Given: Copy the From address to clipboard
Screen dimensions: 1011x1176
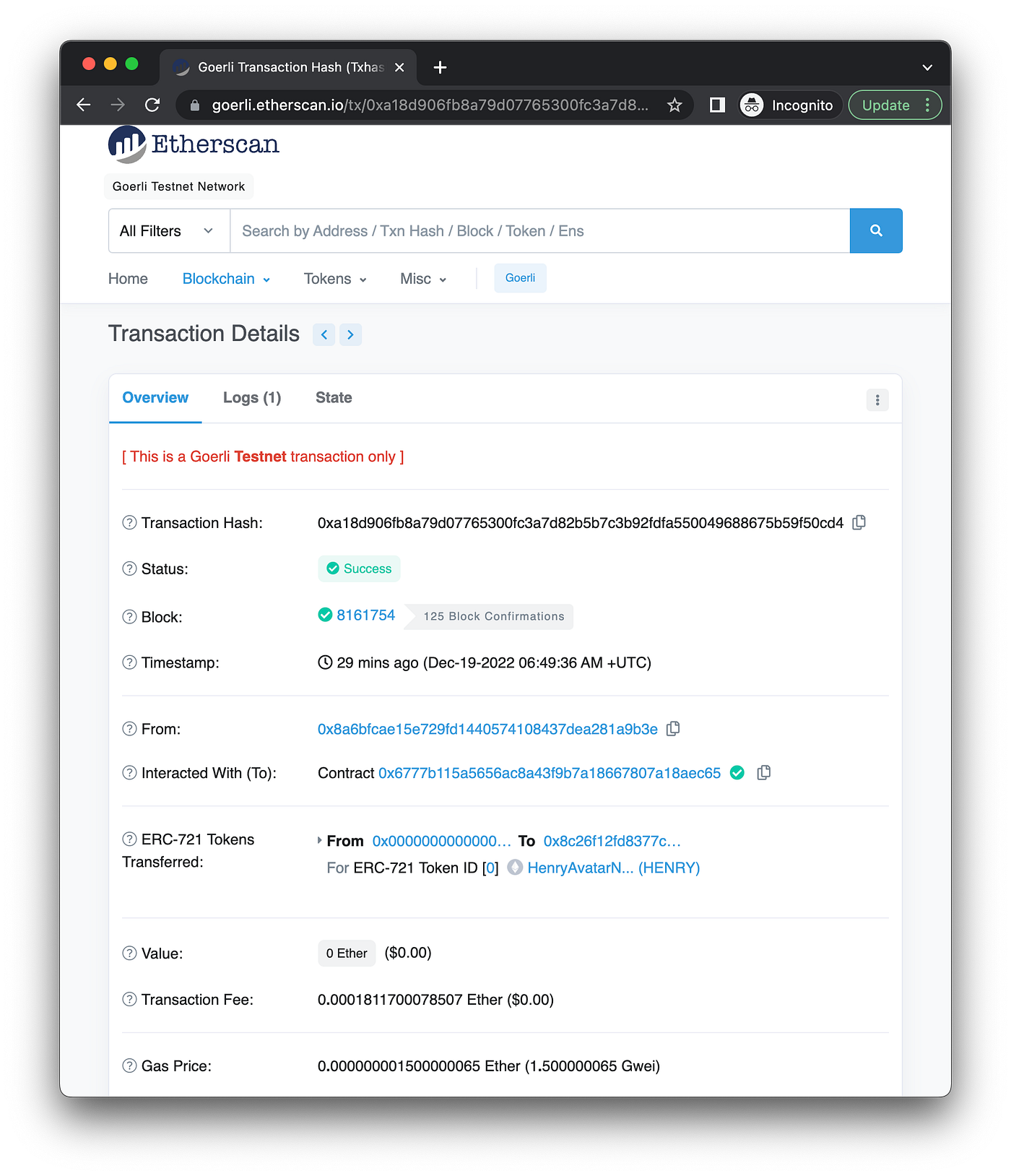Looking at the screenshot, I should tap(673, 729).
